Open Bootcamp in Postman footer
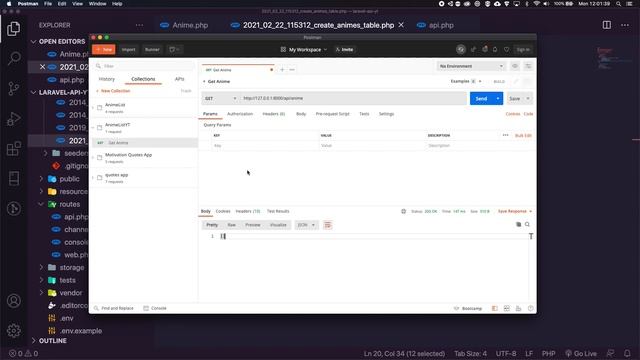 click(468, 308)
